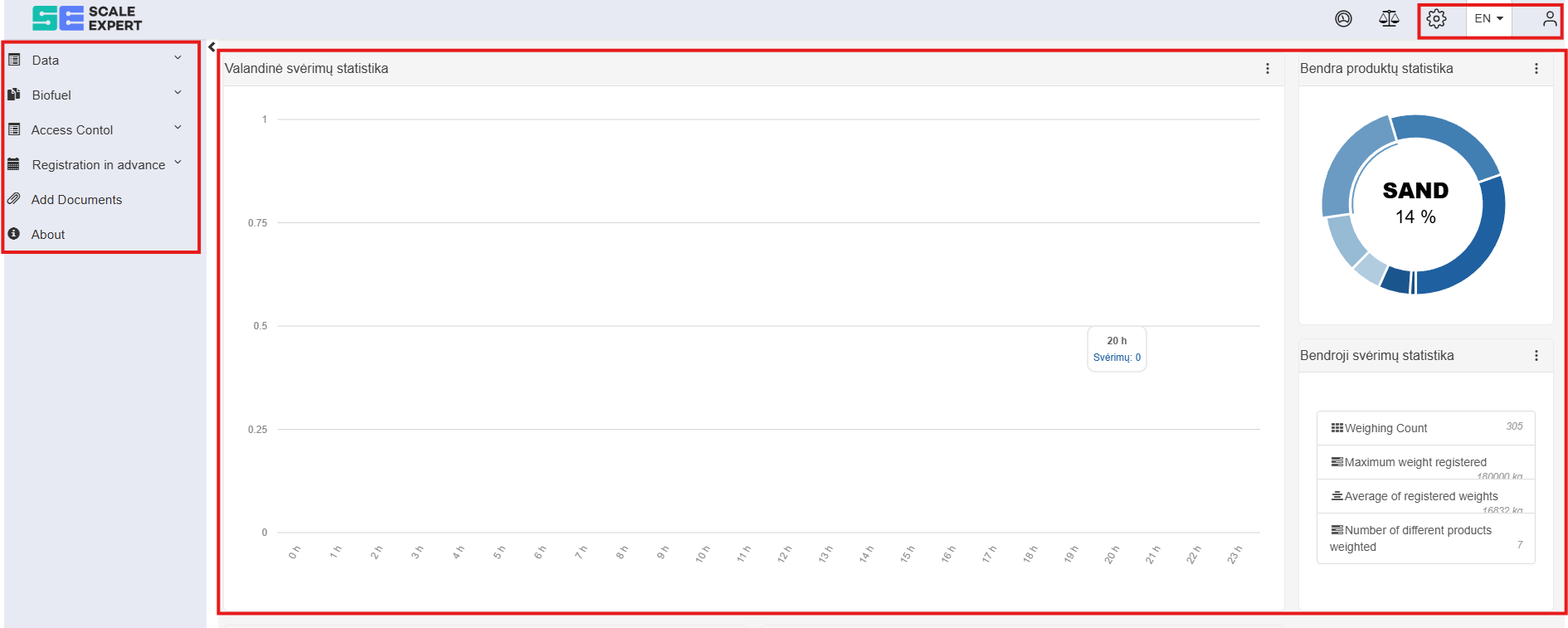
Task: Click the Maximum weight registered row
Action: point(1425,462)
